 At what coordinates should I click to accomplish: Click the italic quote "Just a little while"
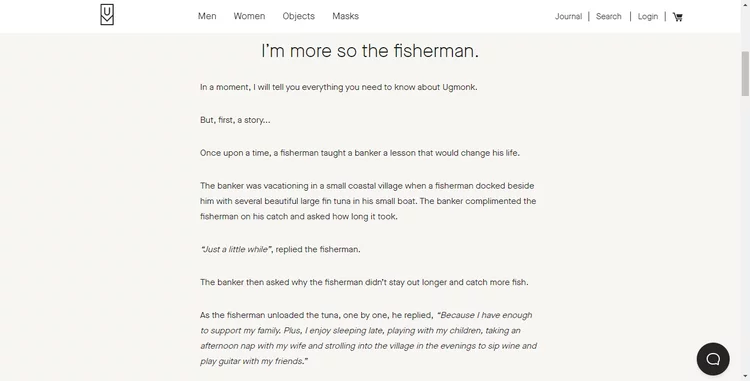point(236,250)
